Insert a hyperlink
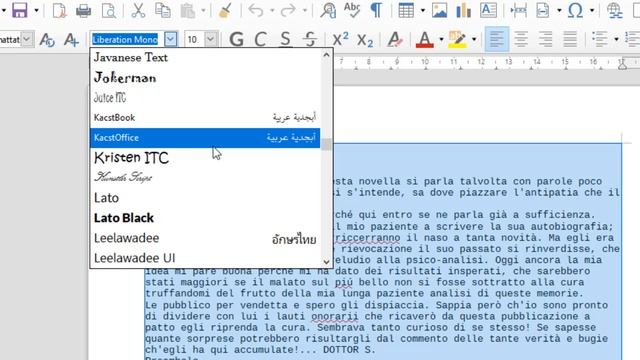This screenshot has height=360, width=640. tap(614, 10)
